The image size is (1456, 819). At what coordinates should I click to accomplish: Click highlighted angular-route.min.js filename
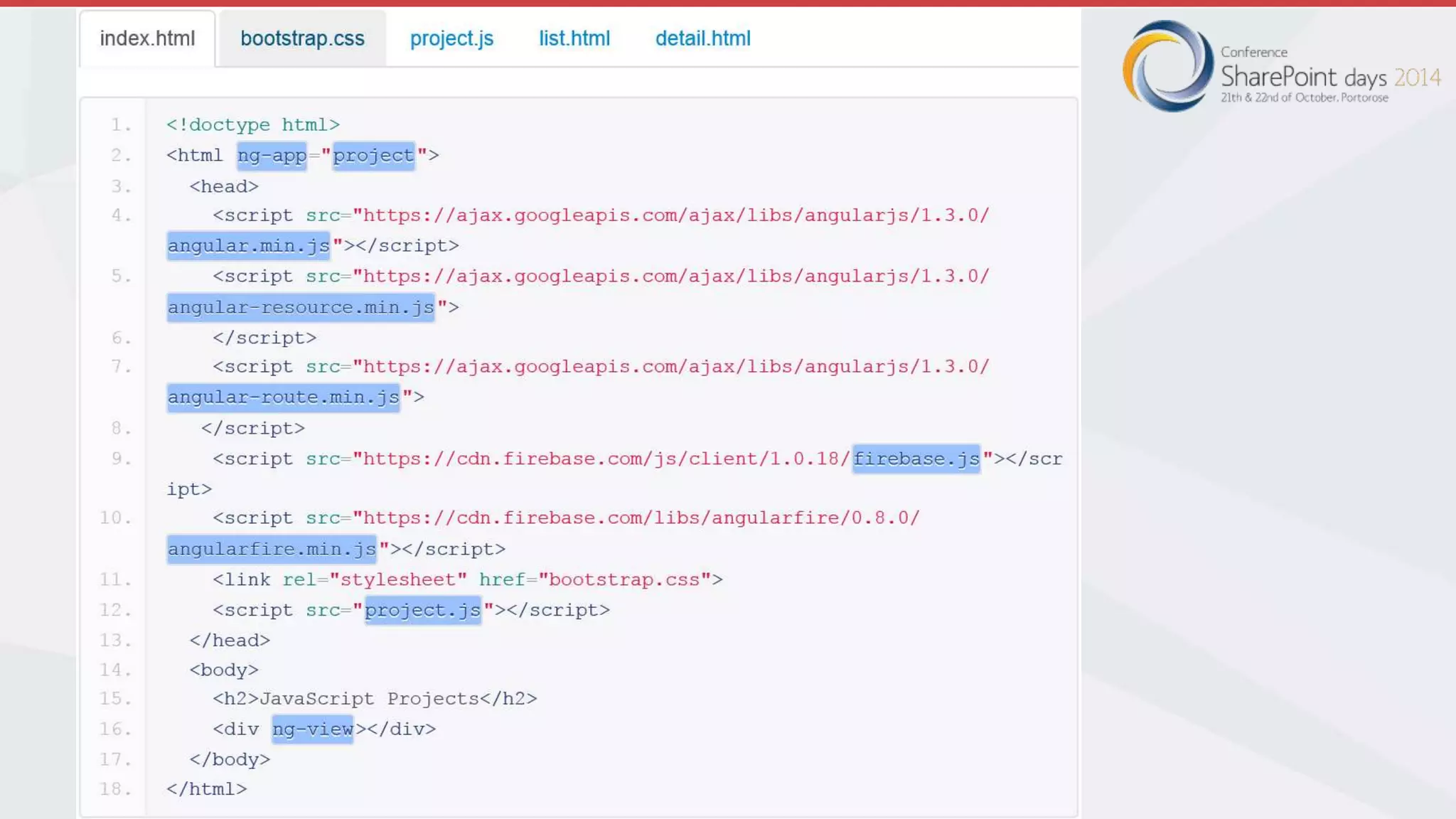[284, 397]
